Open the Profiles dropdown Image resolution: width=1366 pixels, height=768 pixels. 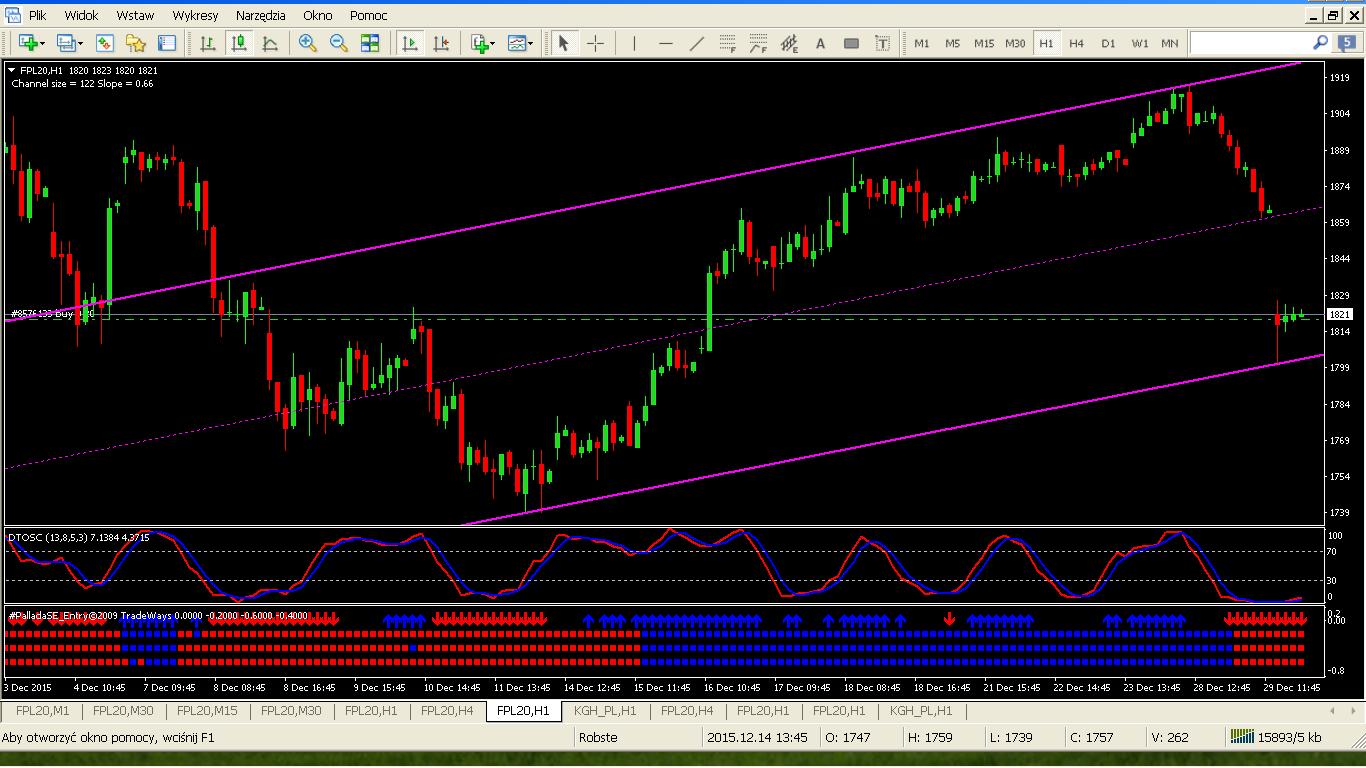71,43
